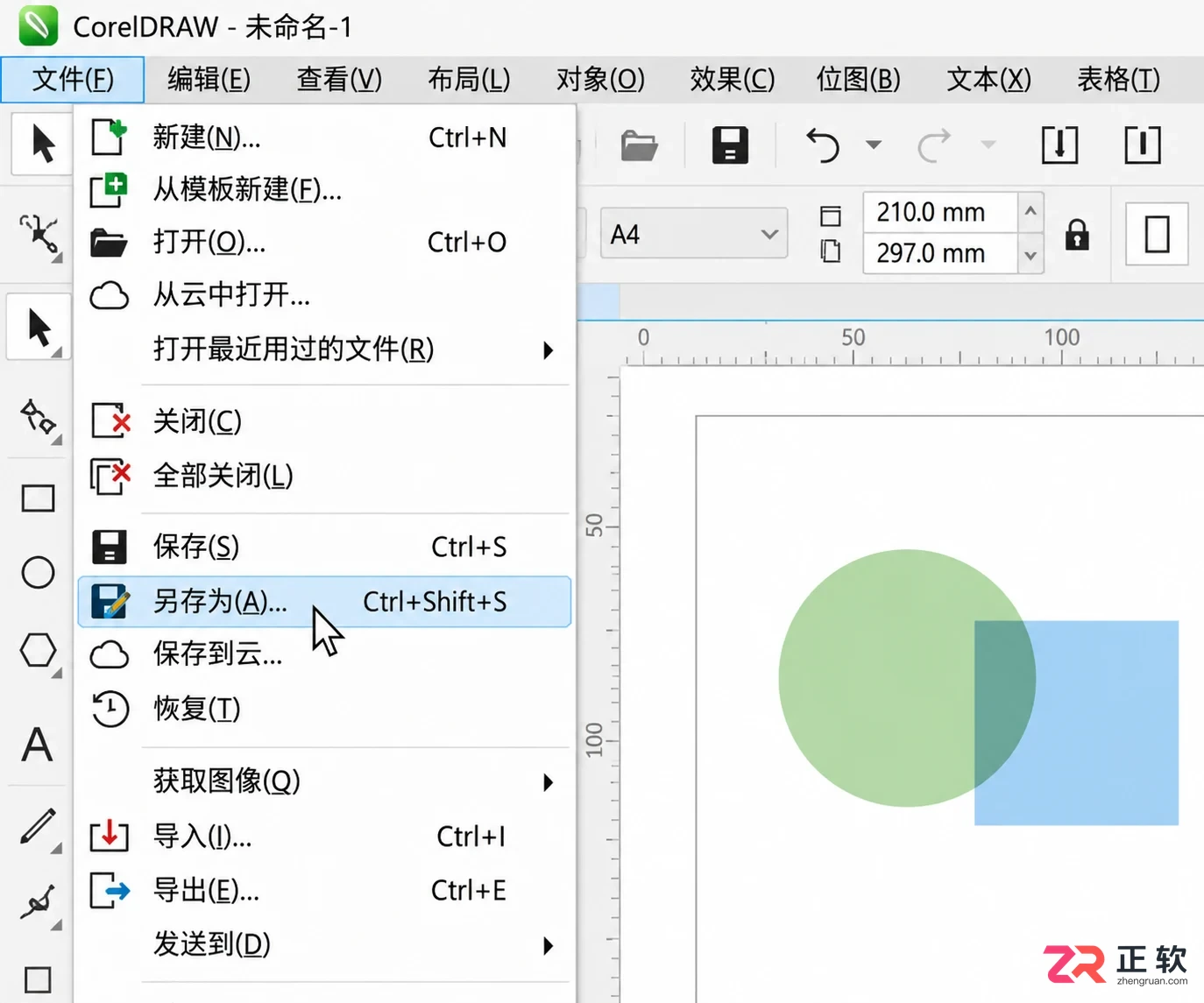Select the Pick tool in the toolbox
This screenshot has height=1003, width=1204.
tap(39, 328)
